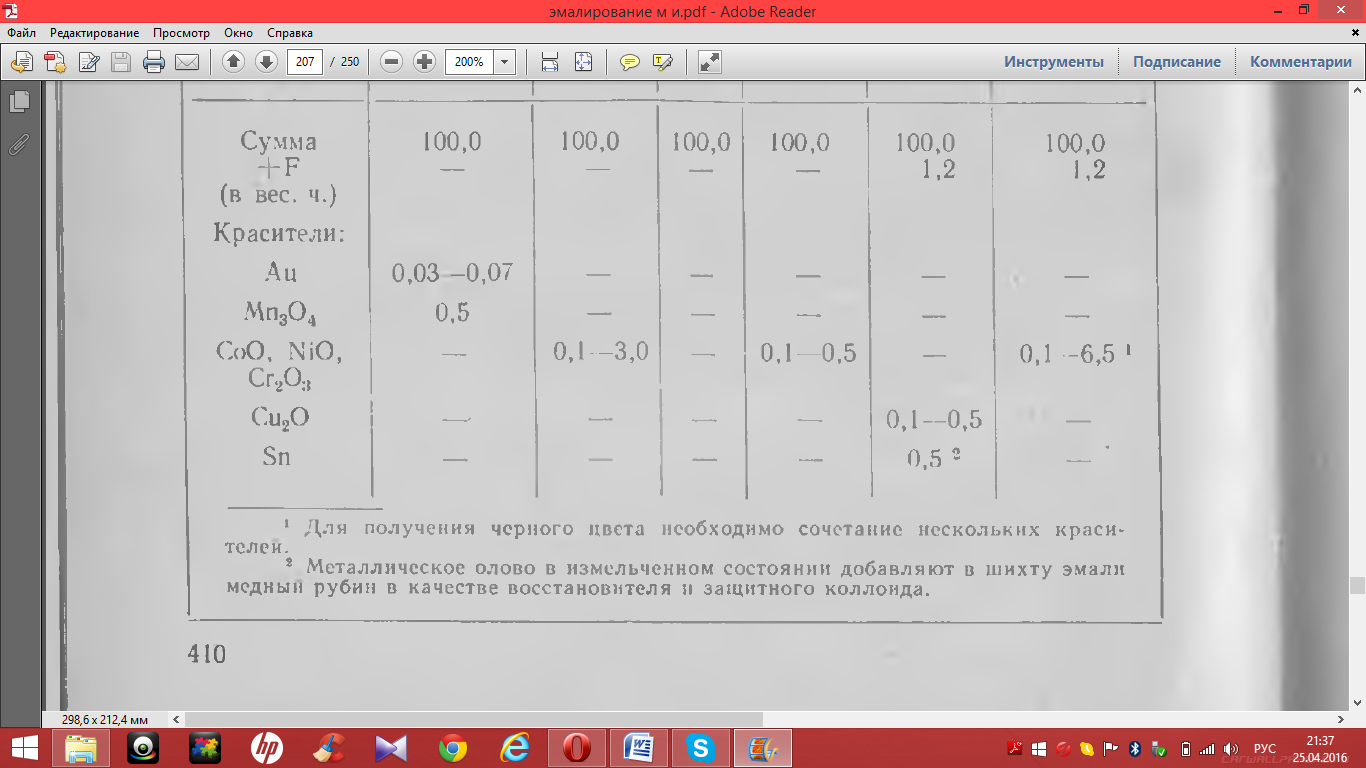This screenshot has width=1366, height=768.
Task: Open Google Chrome from the taskbar
Action: tap(453, 748)
